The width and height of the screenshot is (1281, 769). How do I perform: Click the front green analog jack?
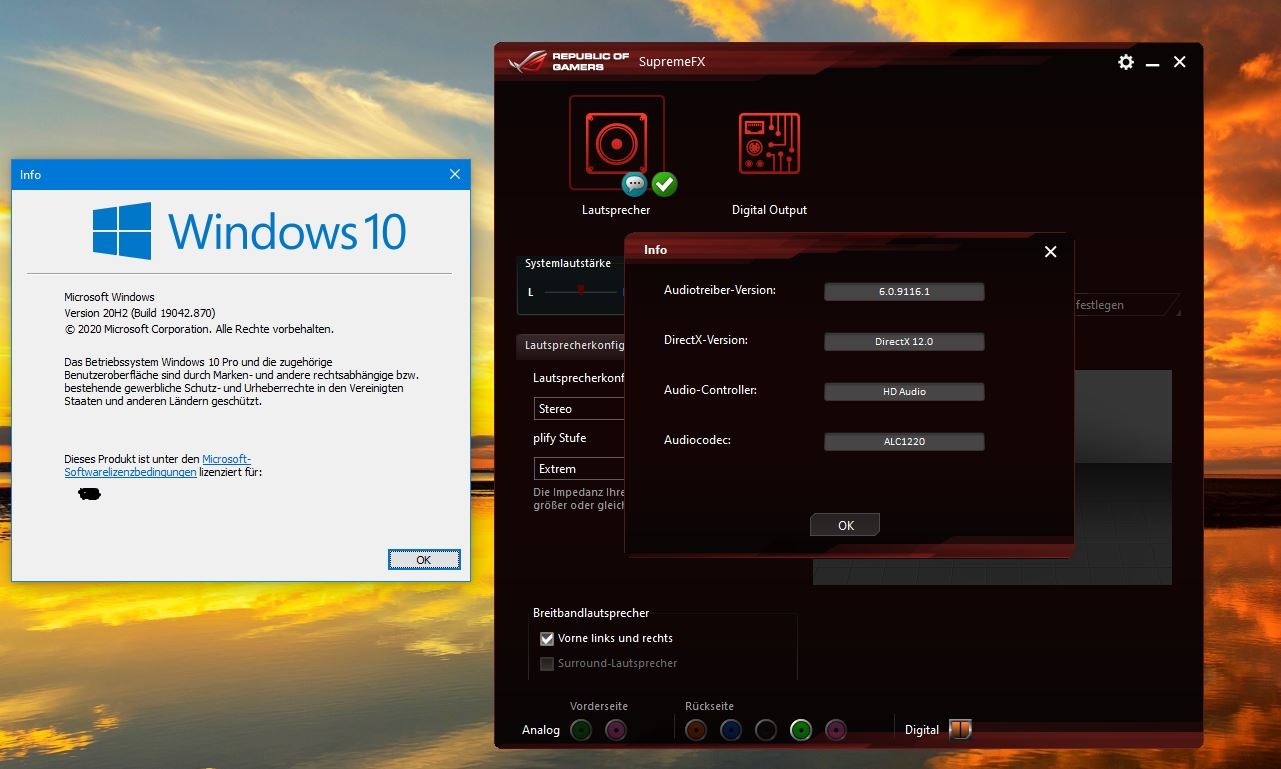pyautogui.click(x=581, y=730)
